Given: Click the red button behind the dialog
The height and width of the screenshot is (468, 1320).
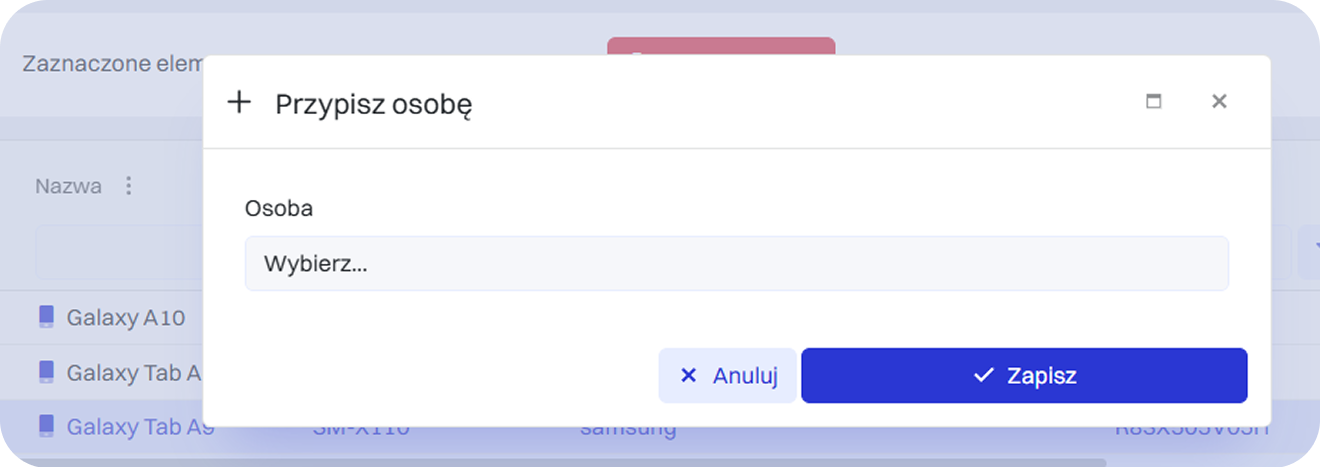Looking at the screenshot, I should (720, 46).
